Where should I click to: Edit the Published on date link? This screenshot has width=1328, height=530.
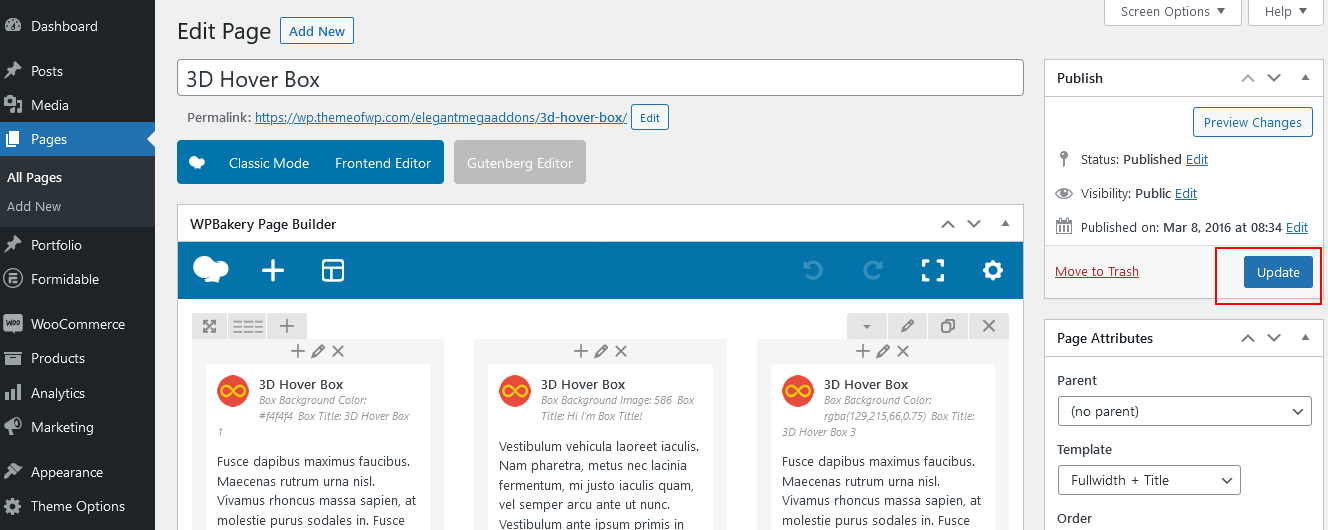pyautogui.click(x=1297, y=227)
